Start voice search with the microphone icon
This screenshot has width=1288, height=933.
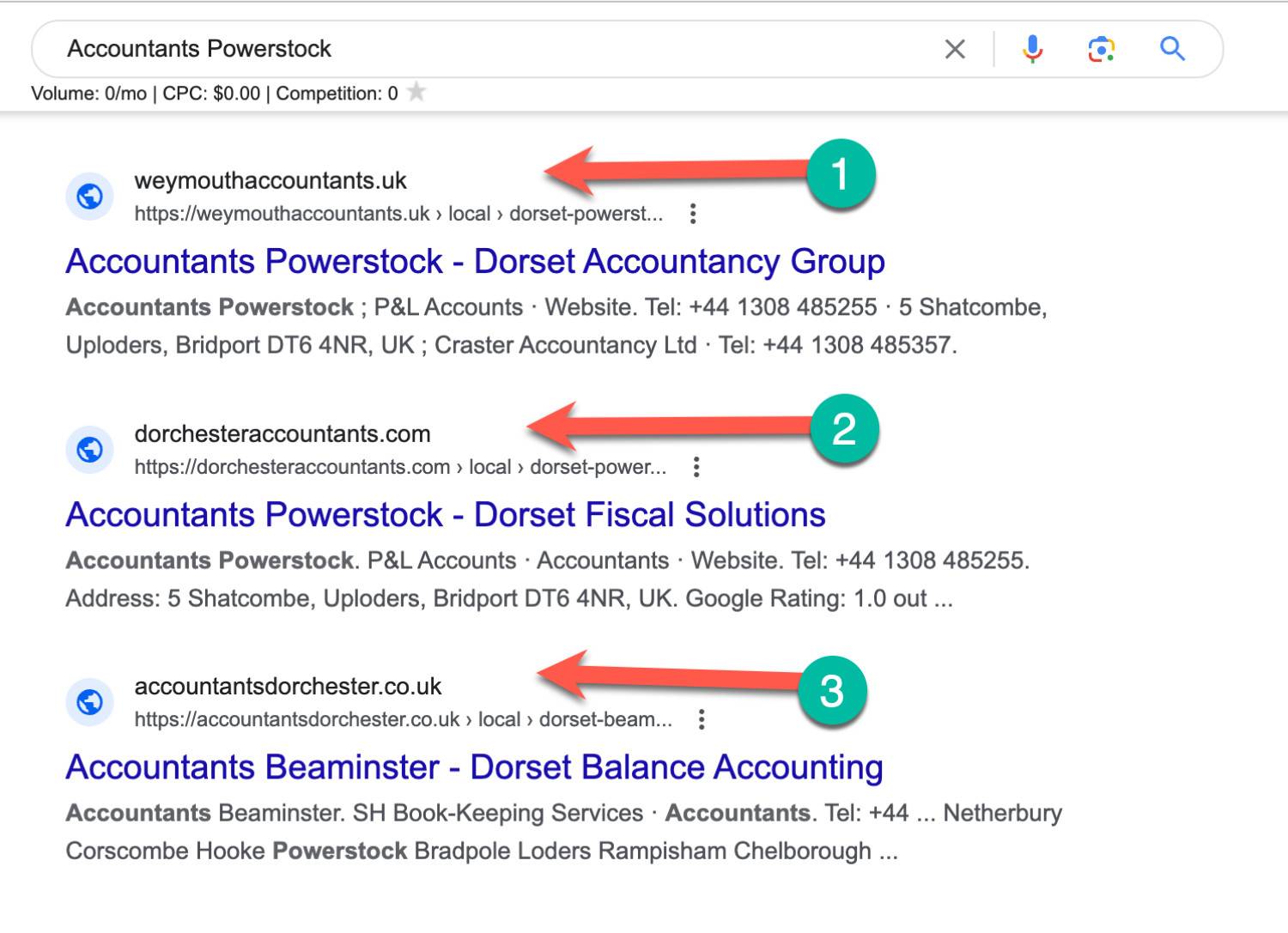1032,49
